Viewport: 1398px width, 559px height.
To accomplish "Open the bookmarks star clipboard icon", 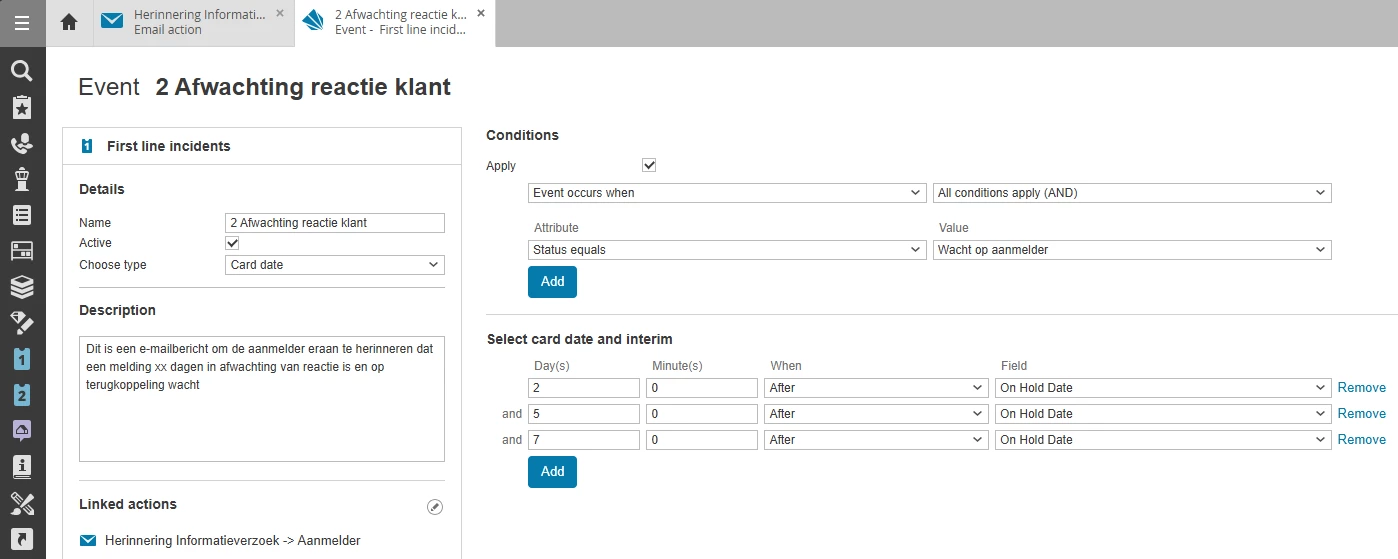I will (22, 108).
